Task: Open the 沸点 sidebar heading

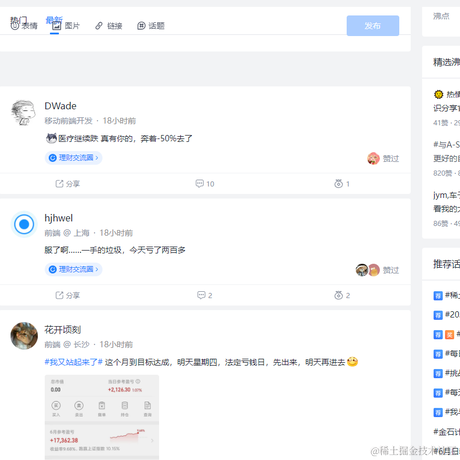Action: click(441, 16)
